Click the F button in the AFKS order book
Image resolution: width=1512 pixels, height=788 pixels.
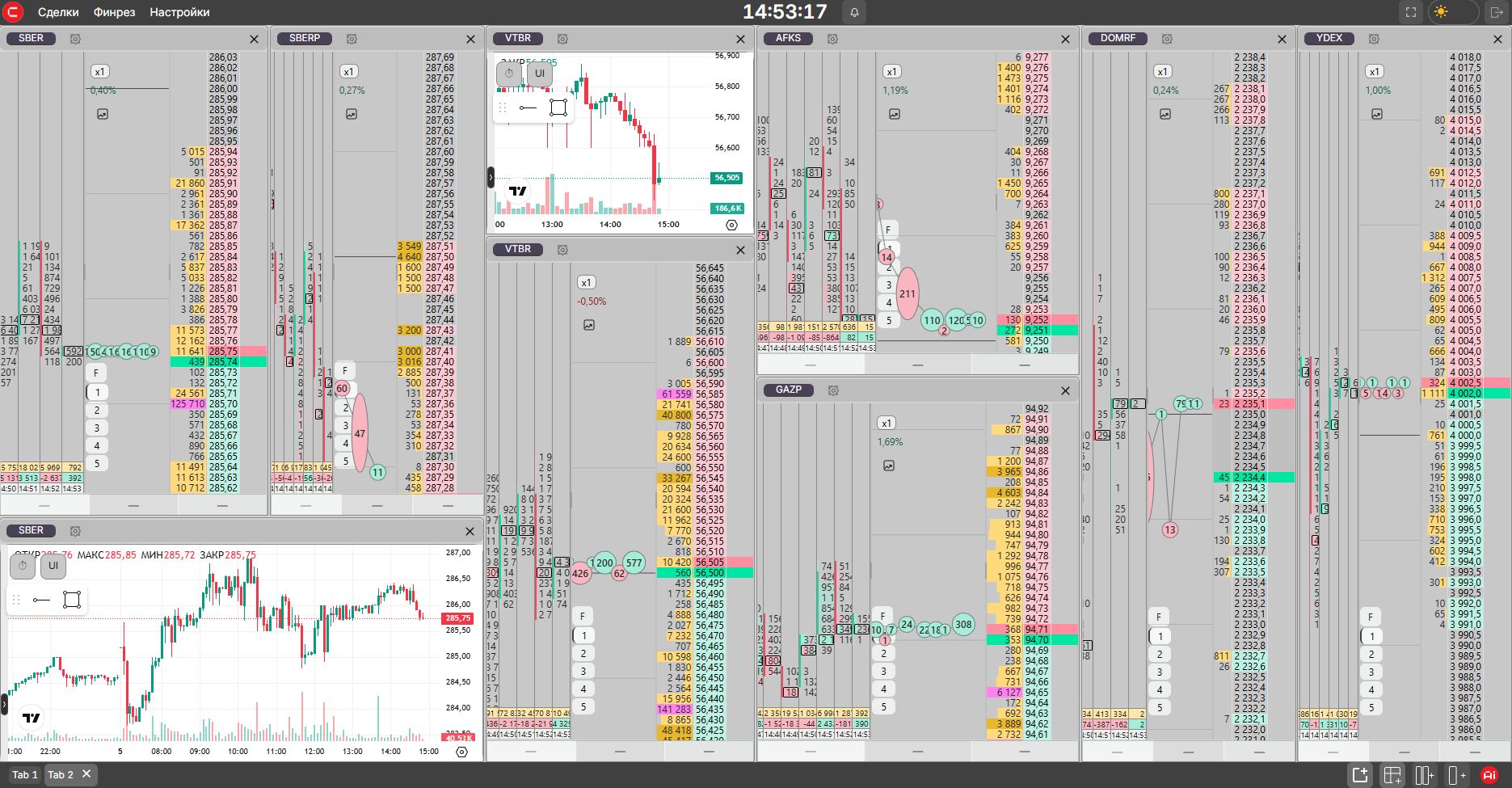click(x=888, y=230)
